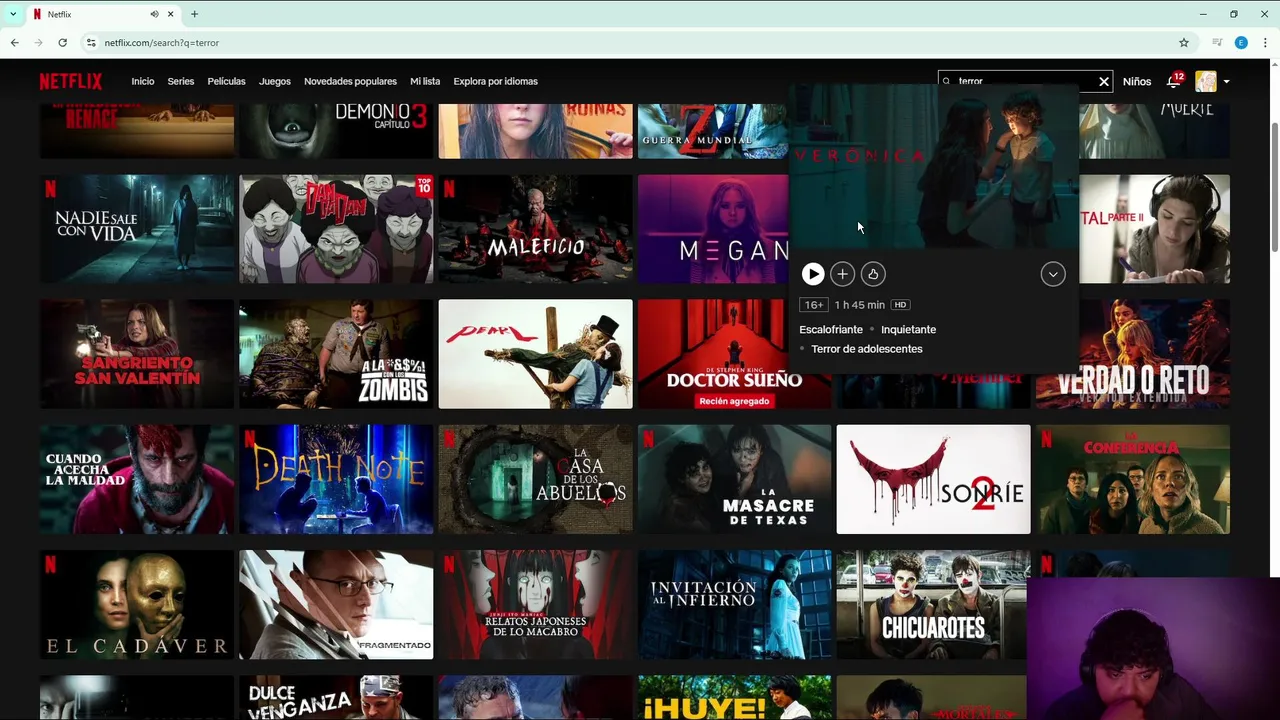Screen dimensions: 1280x720
Task: Open Chicuarotes
Action: 932,604
